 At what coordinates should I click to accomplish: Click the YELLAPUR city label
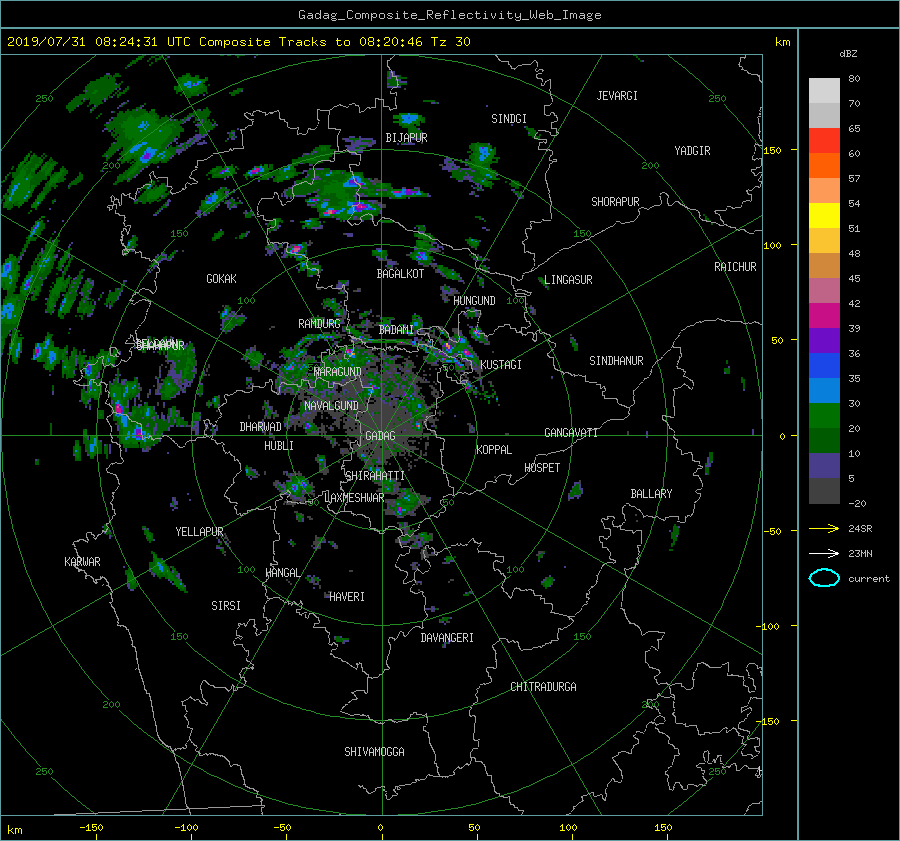[199, 532]
